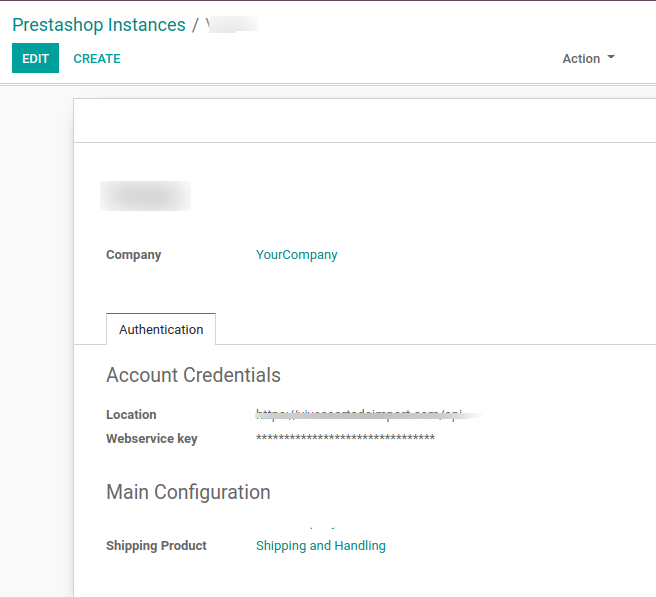Click the Main Configuration heading
The height and width of the screenshot is (597, 656).
pos(188,492)
